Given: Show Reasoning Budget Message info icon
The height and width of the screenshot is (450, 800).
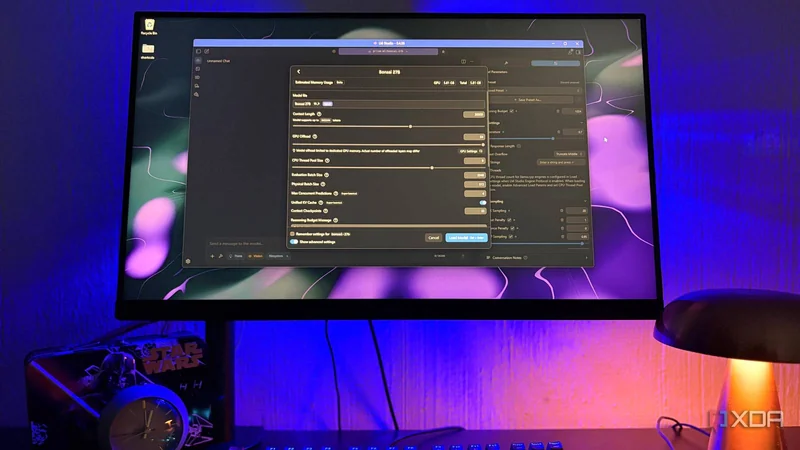Looking at the screenshot, I should pos(336,220).
